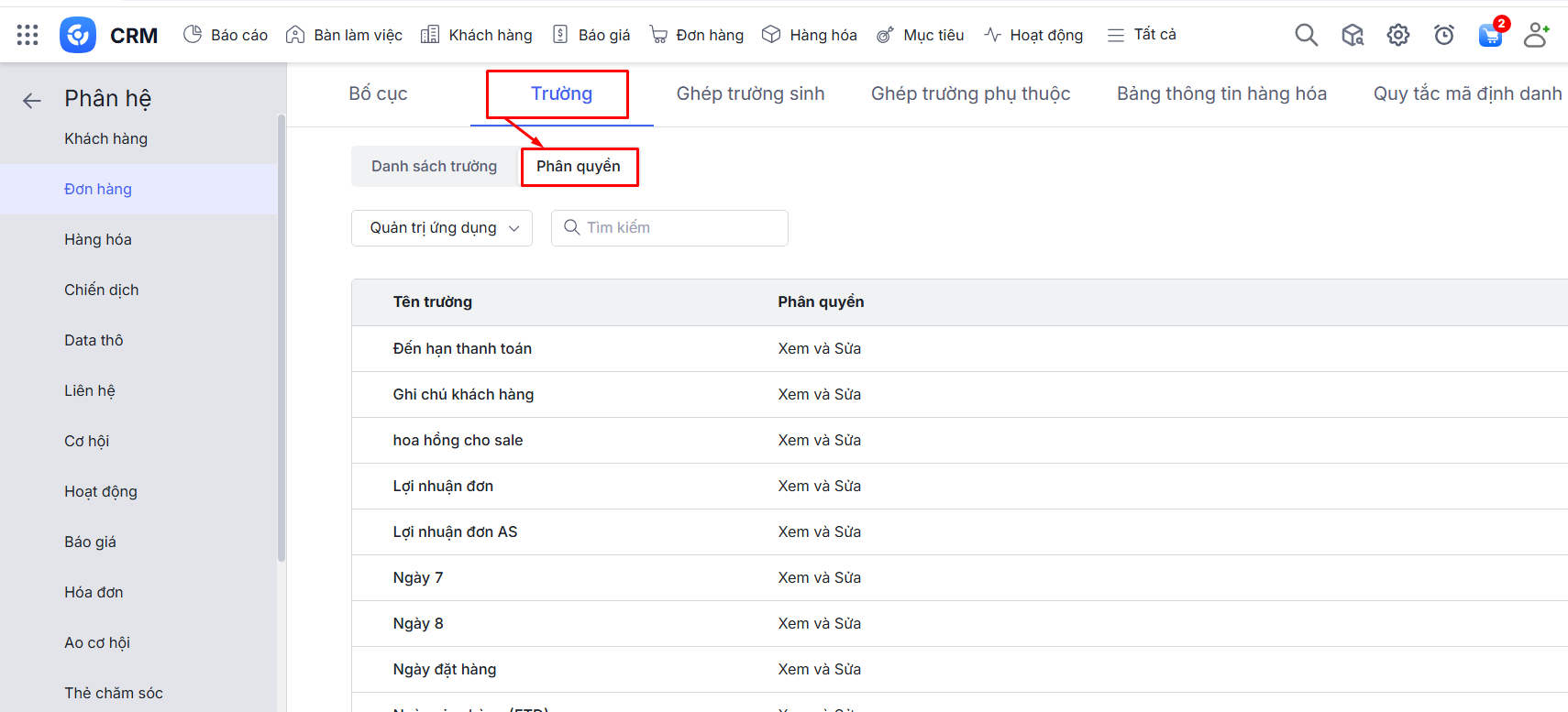Open Báo cáo in the top navigation

click(226, 35)
